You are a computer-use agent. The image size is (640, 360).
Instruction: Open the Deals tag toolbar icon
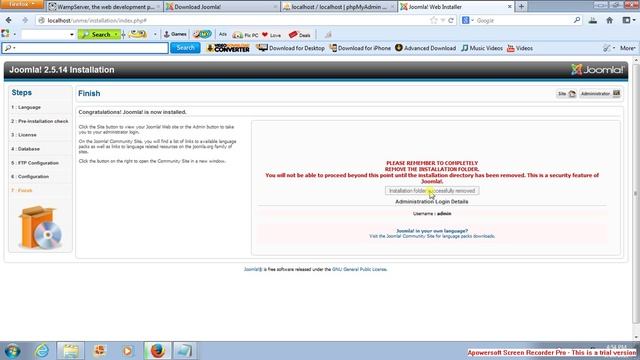pos(300,35)
